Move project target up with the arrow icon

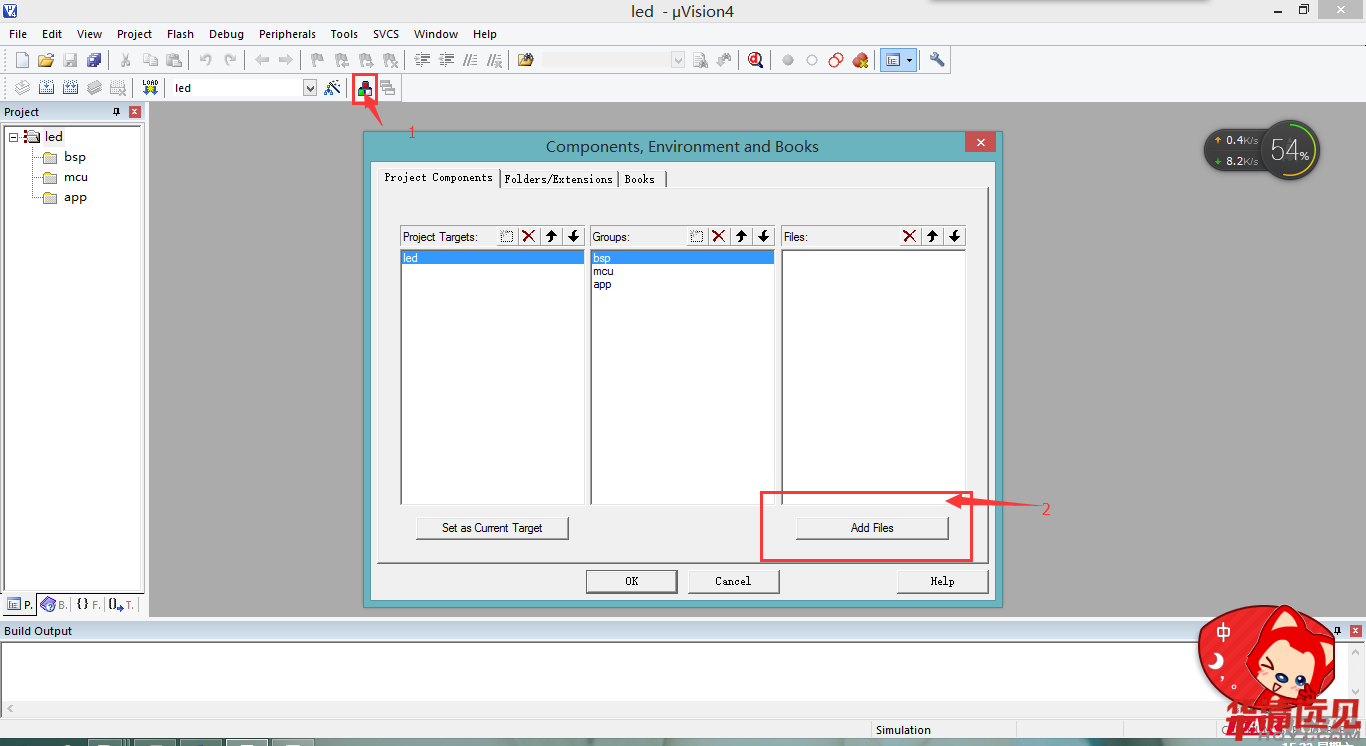[x=551, y=237]
